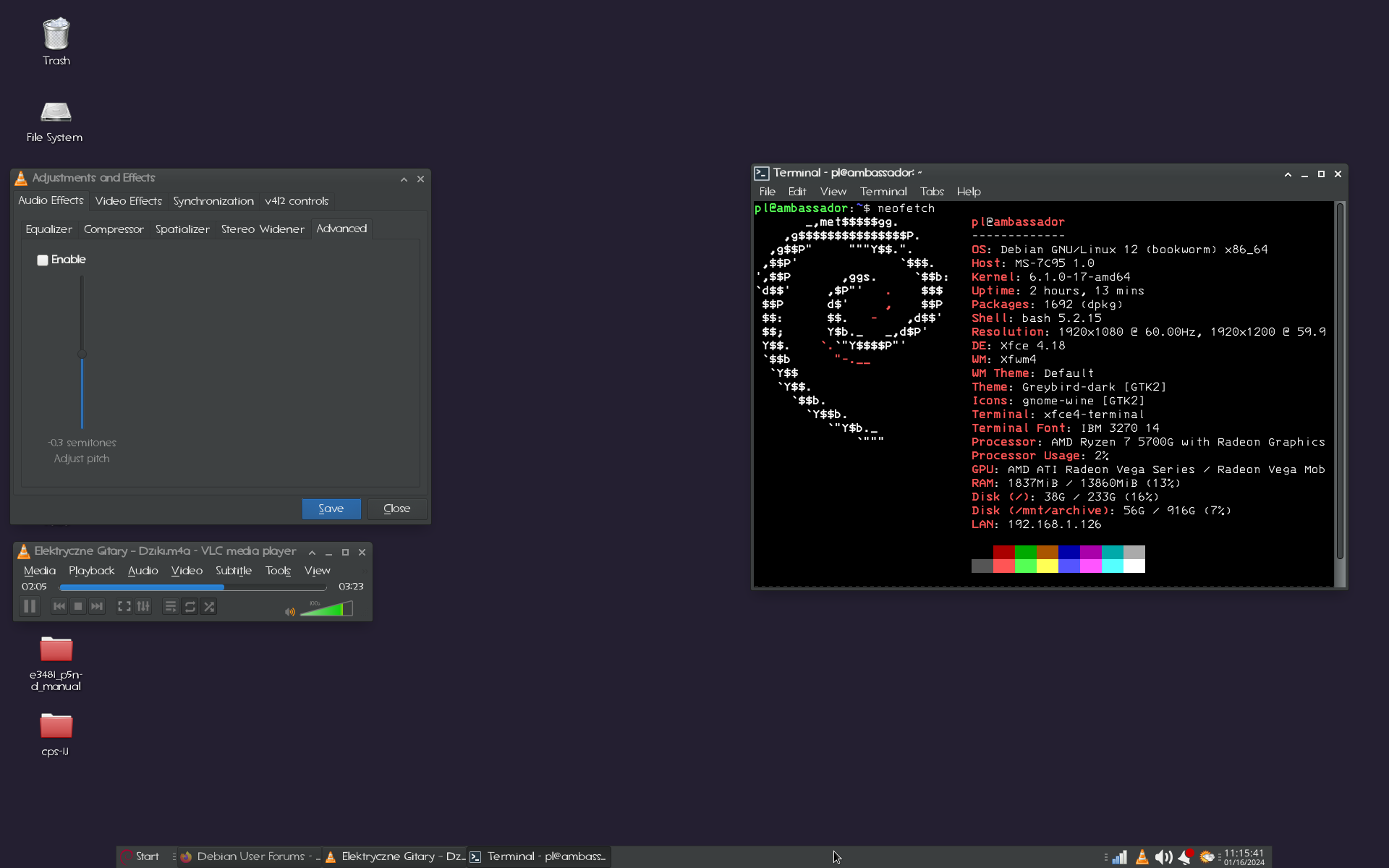Click the terminal vertical scrollbar
The height and width of the screenshot is (868, 1389).
[1340, 381]
